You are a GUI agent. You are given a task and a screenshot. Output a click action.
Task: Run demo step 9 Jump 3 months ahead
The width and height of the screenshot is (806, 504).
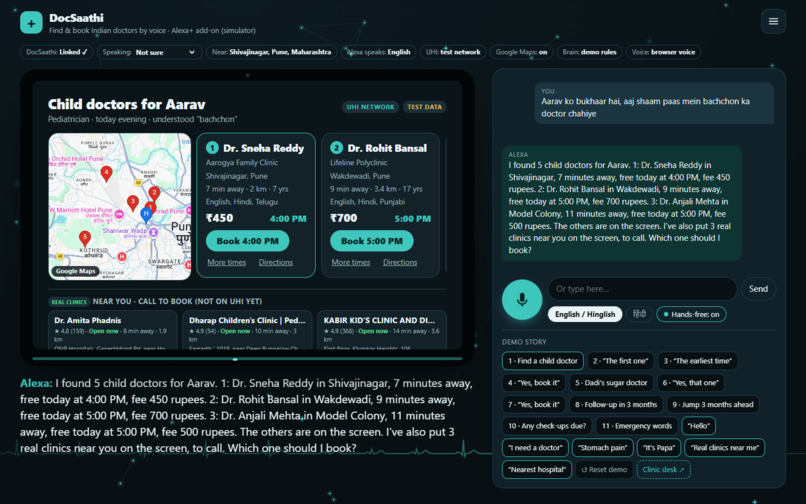713,405
